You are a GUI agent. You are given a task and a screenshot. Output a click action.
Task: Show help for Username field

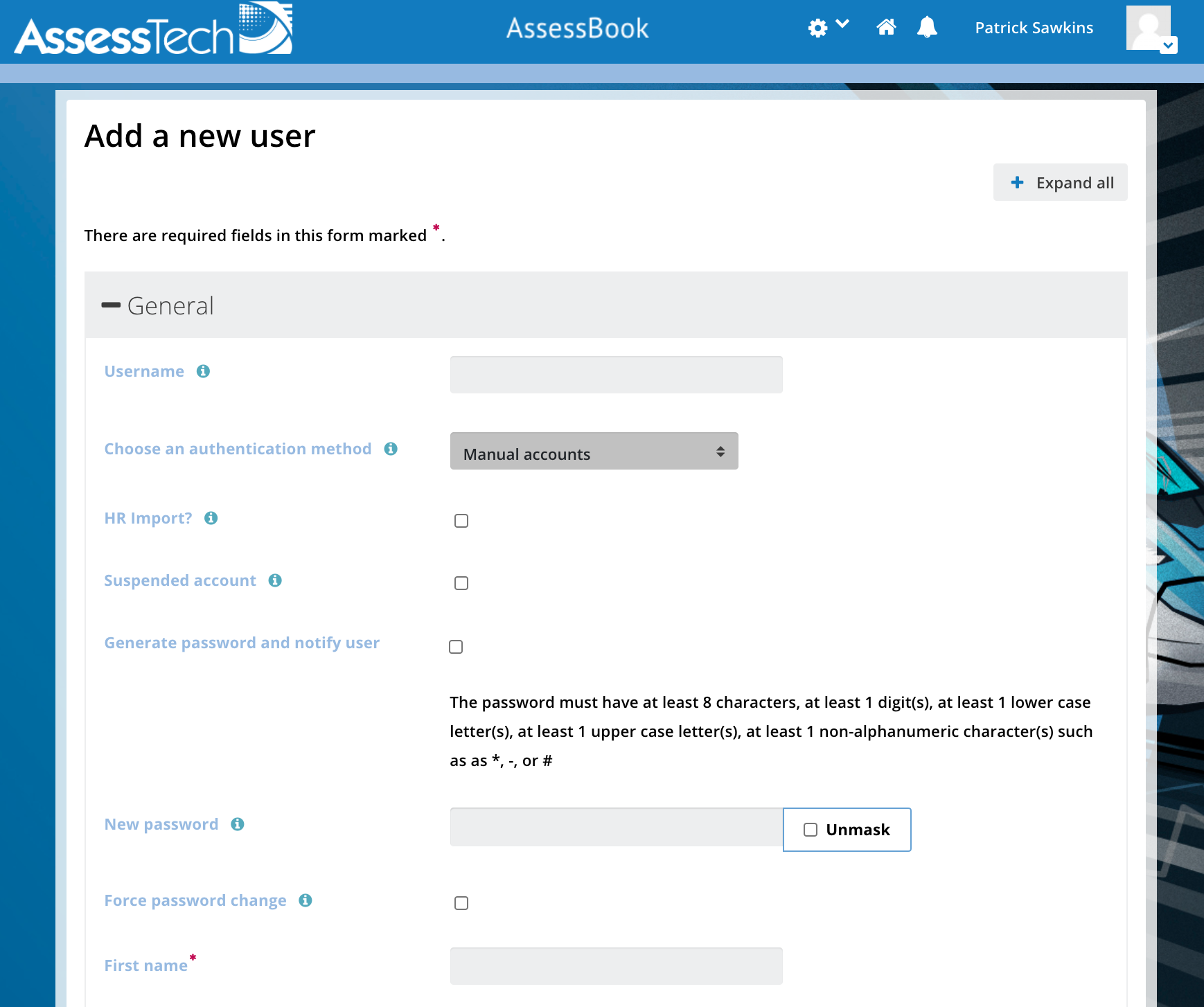click(x=203, y=371)
